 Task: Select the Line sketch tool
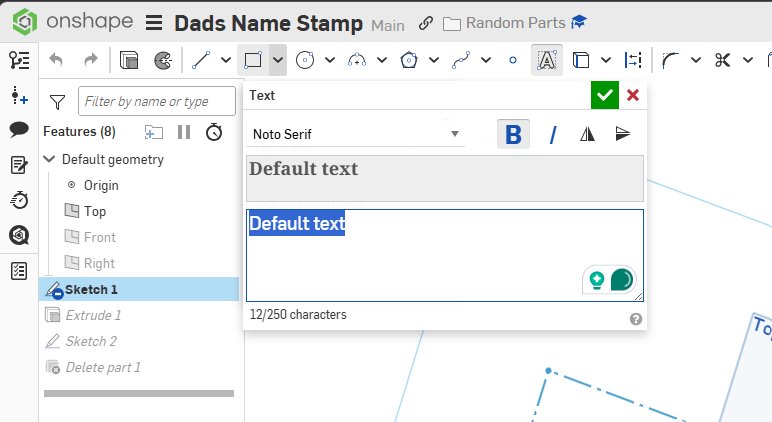201,60
